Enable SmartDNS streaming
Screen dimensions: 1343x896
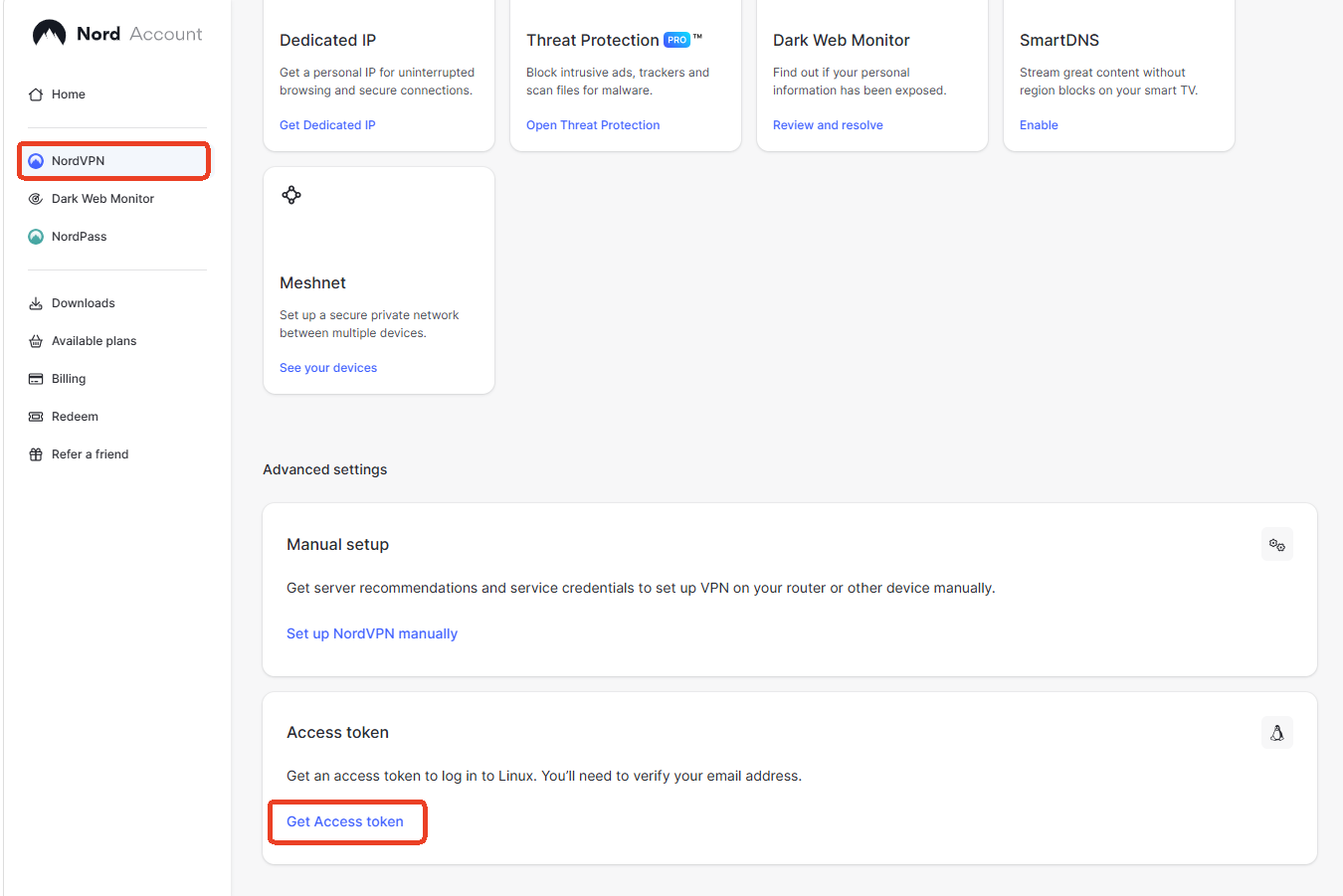pyautogui.click(x=1039, y=124)
